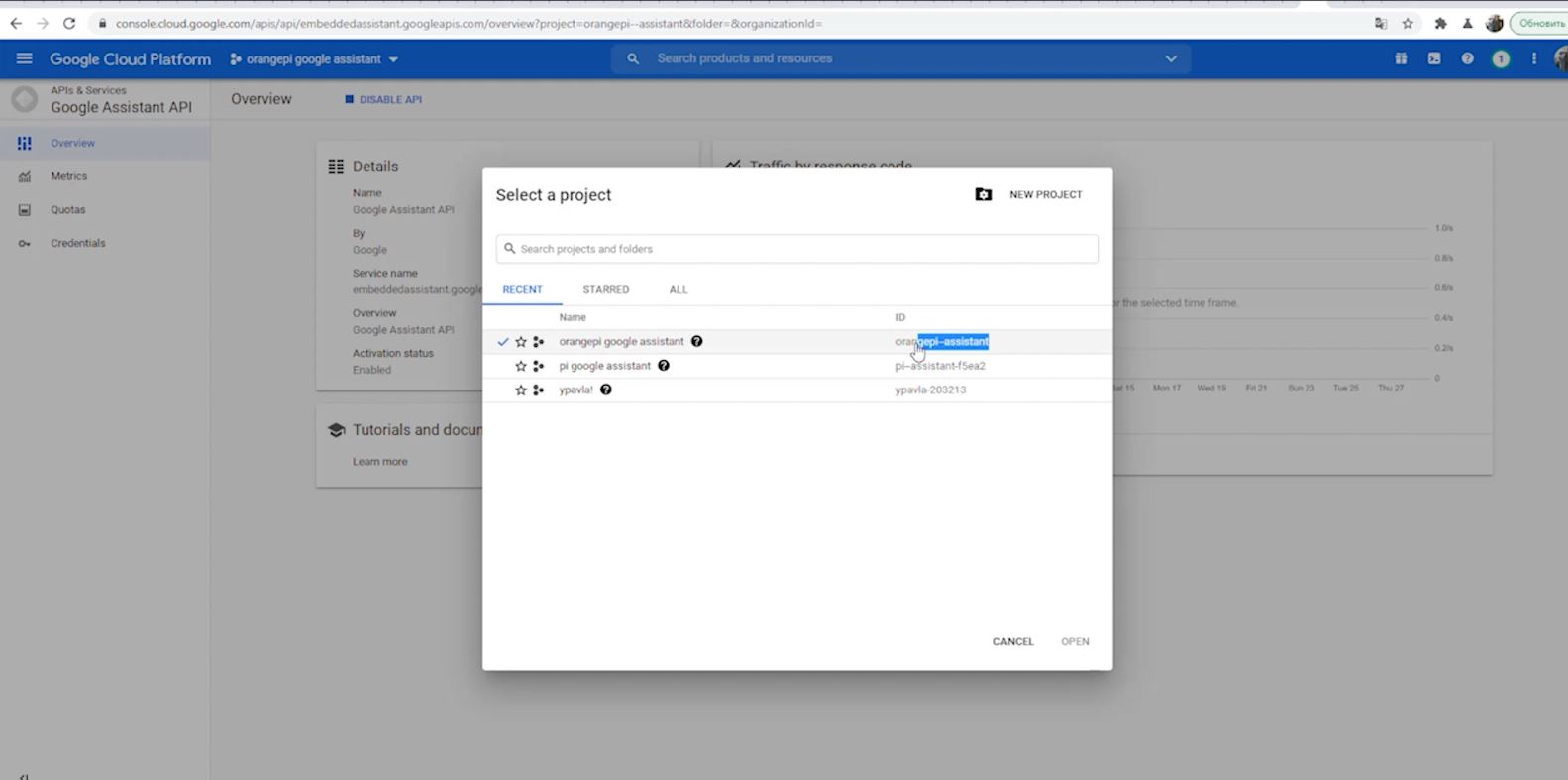The height and width of the screenshot is (780, 1568).
Task: Focus the Search projects and folders field
Action: (797, 249)
